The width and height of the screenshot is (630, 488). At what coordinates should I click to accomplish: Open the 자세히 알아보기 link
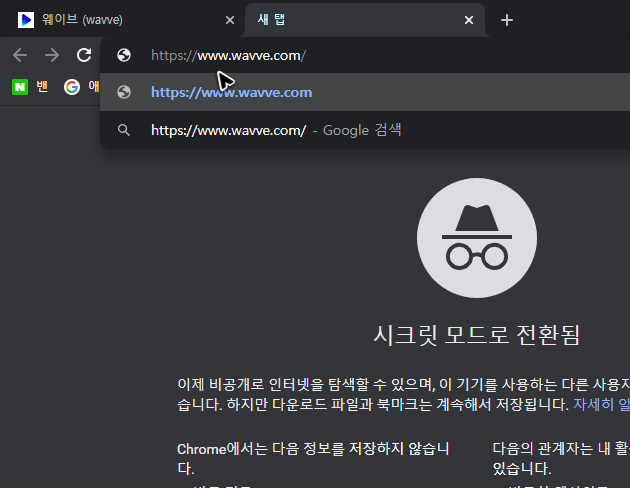(x=601, y=404)
